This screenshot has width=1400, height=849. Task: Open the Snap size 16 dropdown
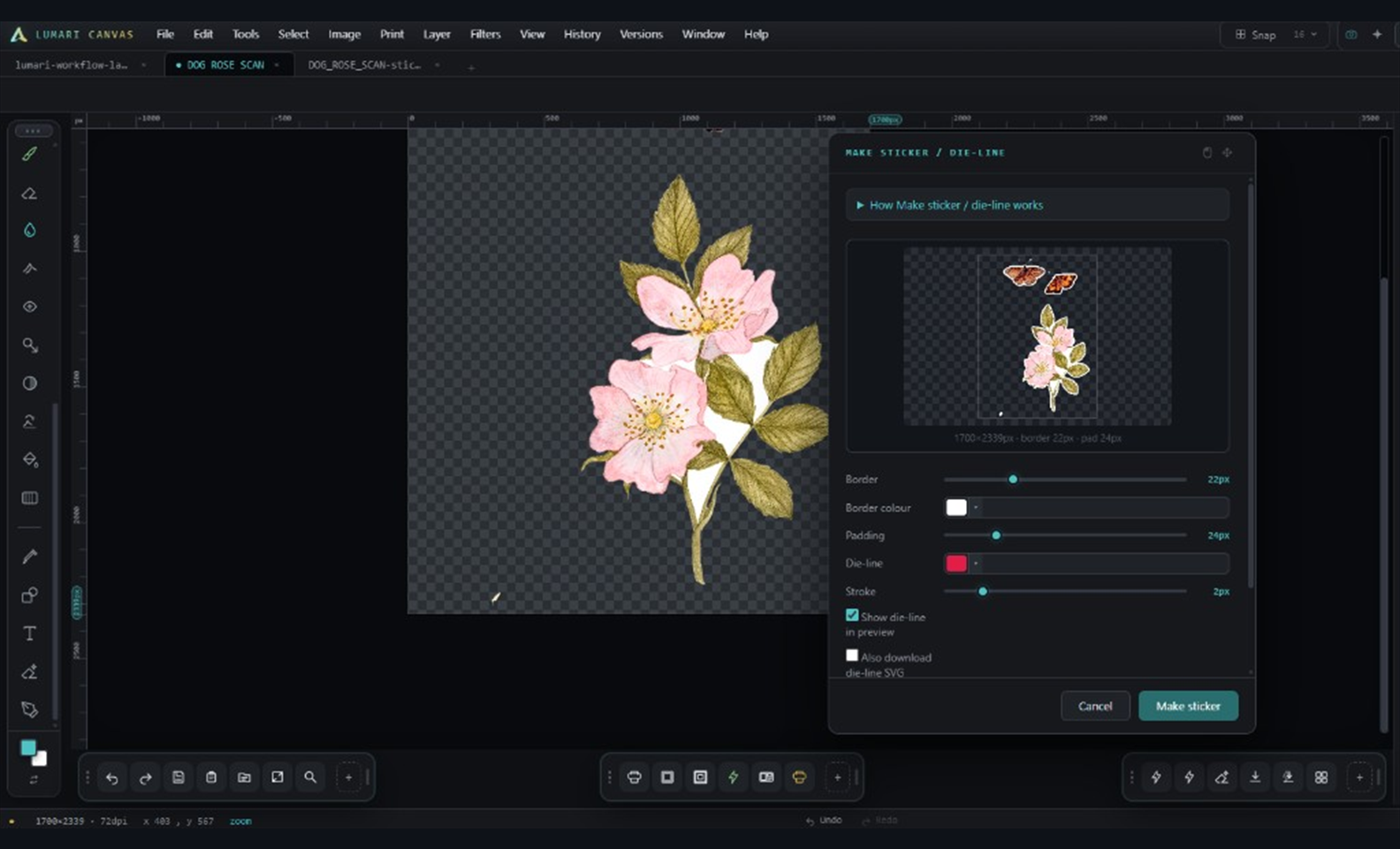coord(1305,34)
